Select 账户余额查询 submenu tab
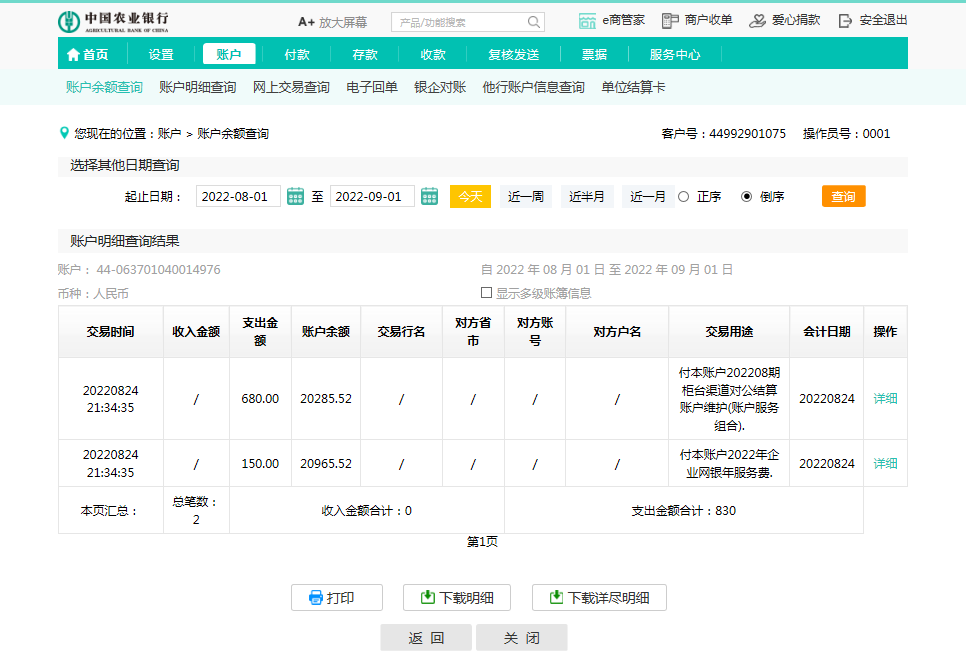Image resolution: width=966 pixels, height=671 pixels. coord(104,87)
